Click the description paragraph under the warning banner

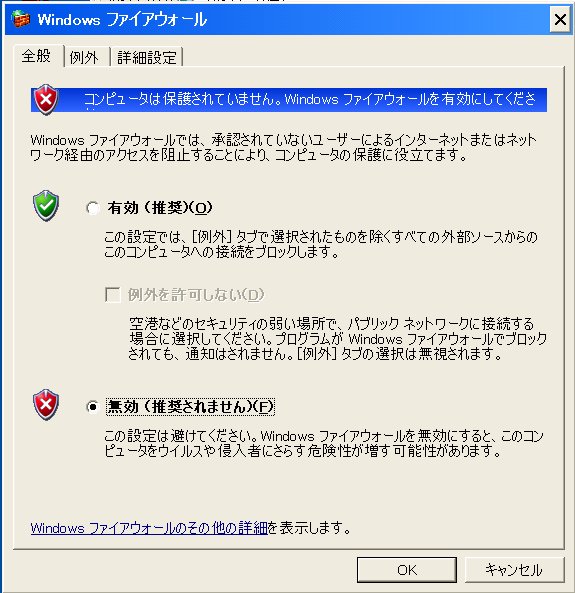[x=283, y=147]
